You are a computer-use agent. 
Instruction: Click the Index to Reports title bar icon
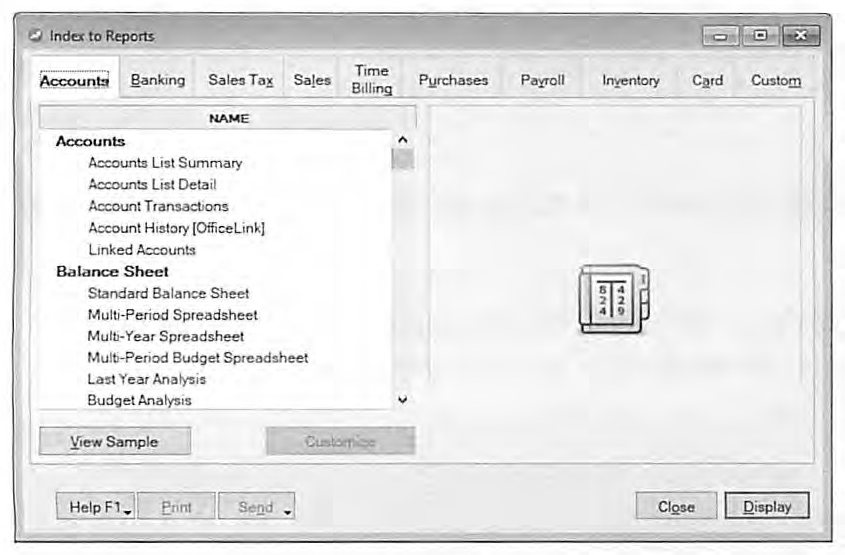36,36
